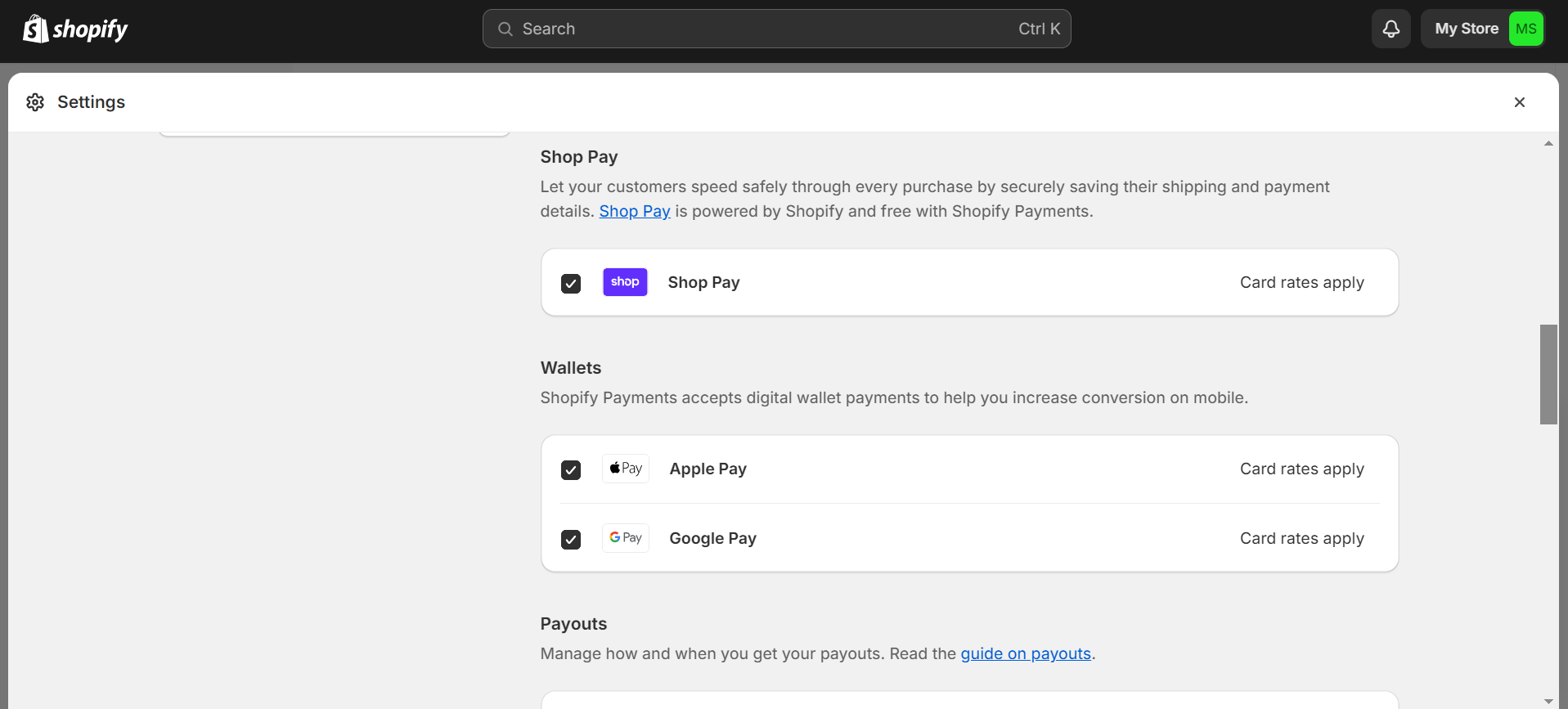Toggle the Google Pay checkbox

point(571,539)
